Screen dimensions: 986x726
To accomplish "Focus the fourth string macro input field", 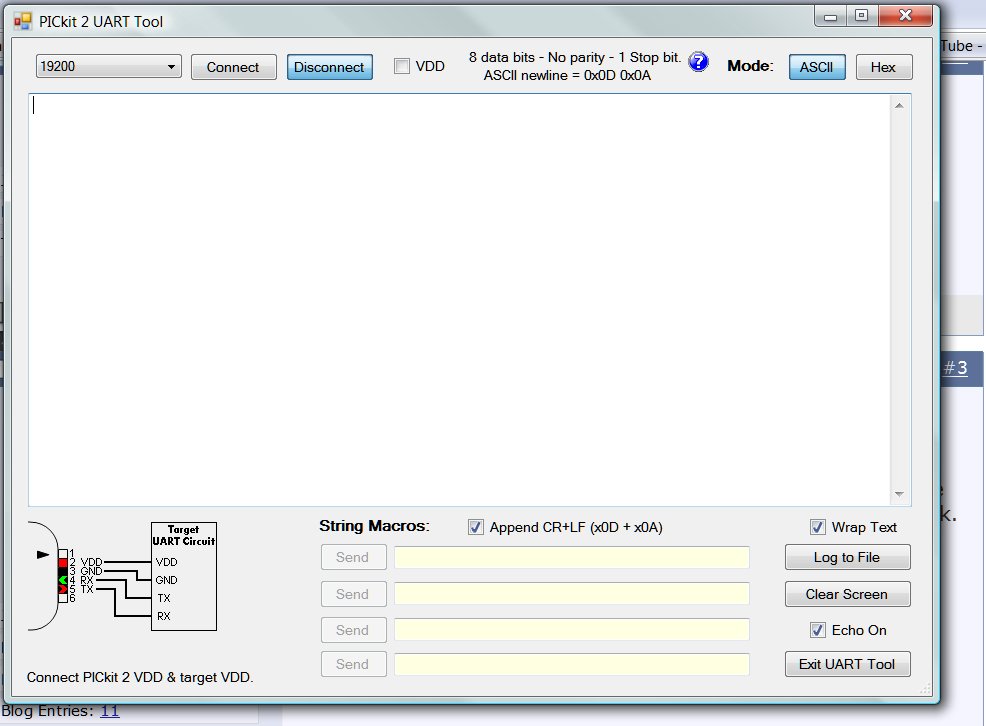I will click(x=572, y=664).
